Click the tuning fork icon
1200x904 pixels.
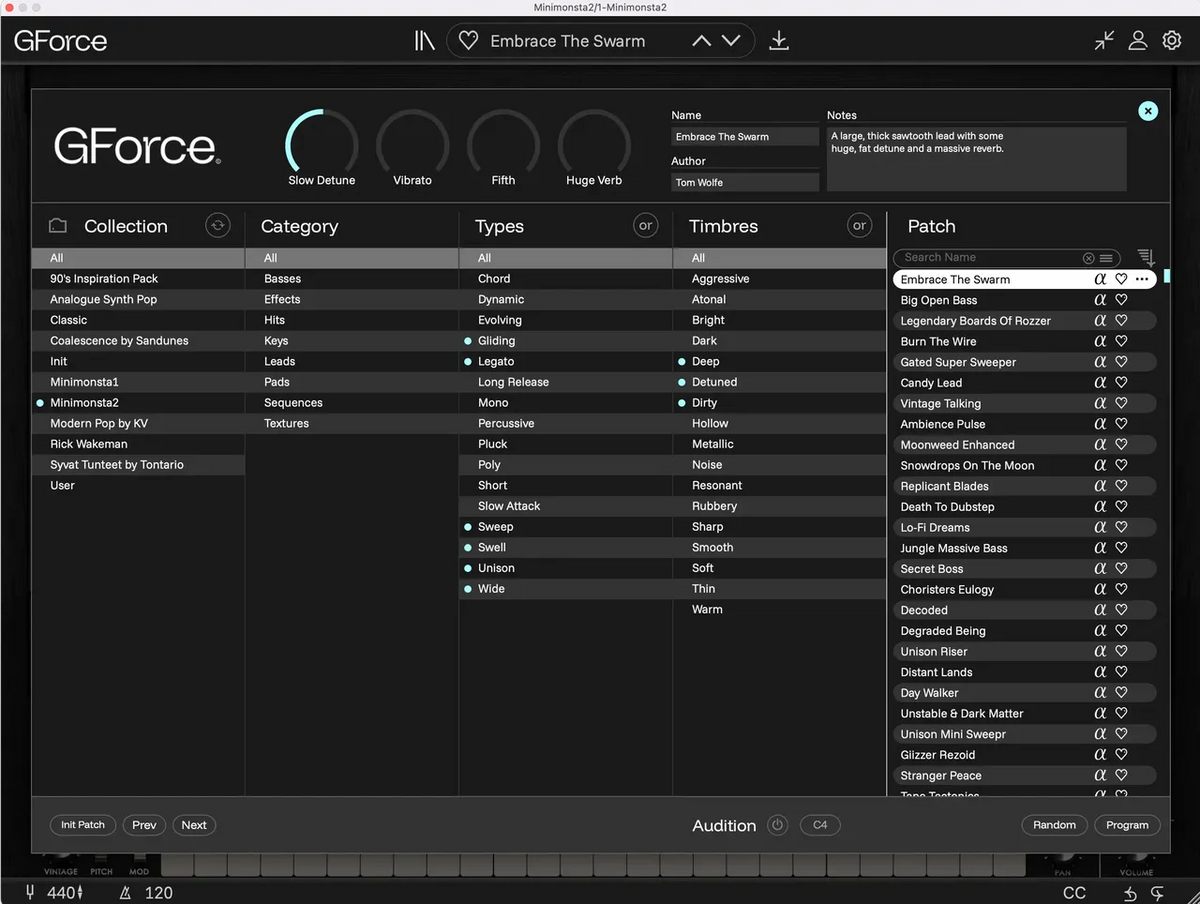pos(30,892)
